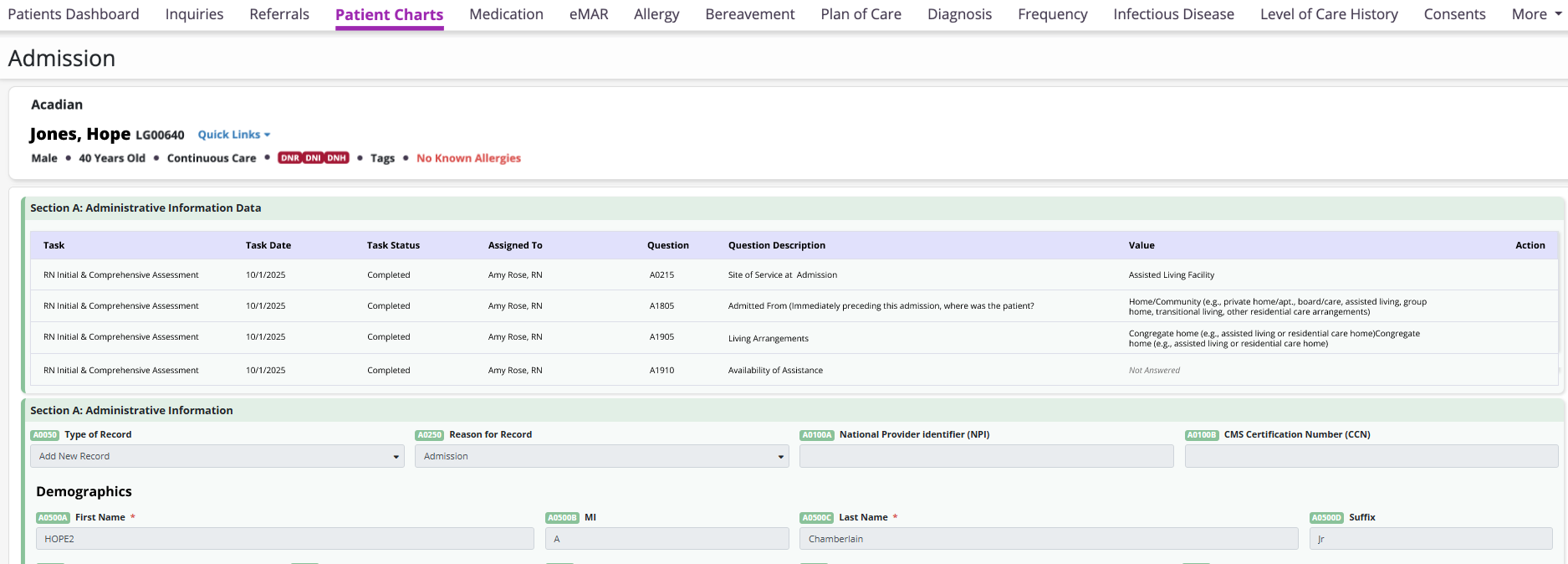
Task: Expand the Type of Record dropdown
Action: [x=217, y=456]
